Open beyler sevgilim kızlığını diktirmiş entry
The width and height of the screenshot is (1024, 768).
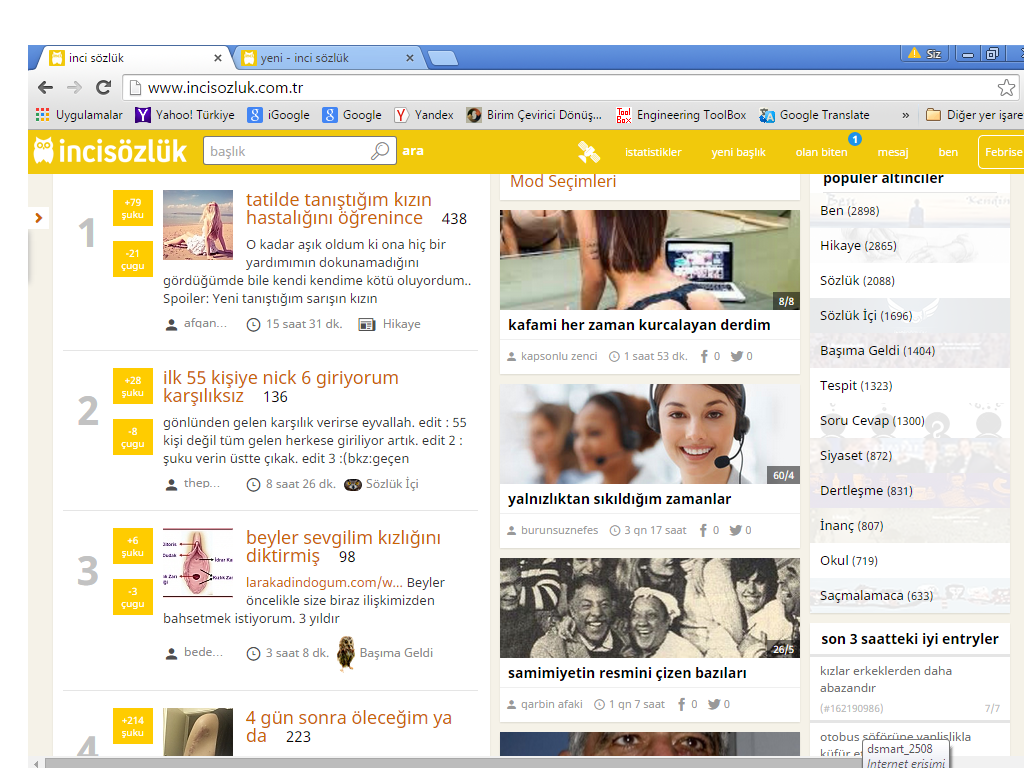pos(344,547)
